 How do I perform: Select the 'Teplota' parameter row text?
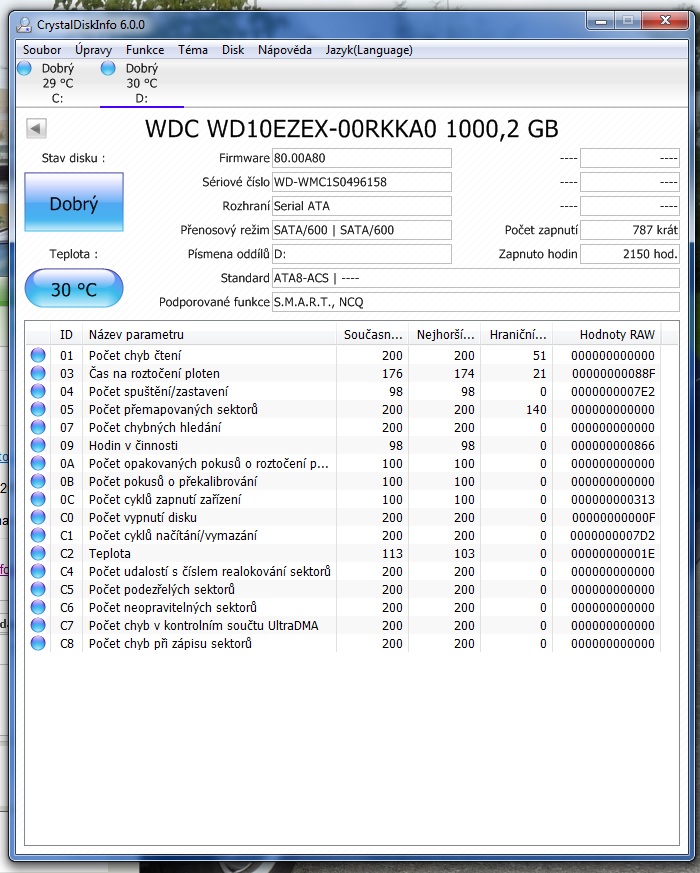110,553
